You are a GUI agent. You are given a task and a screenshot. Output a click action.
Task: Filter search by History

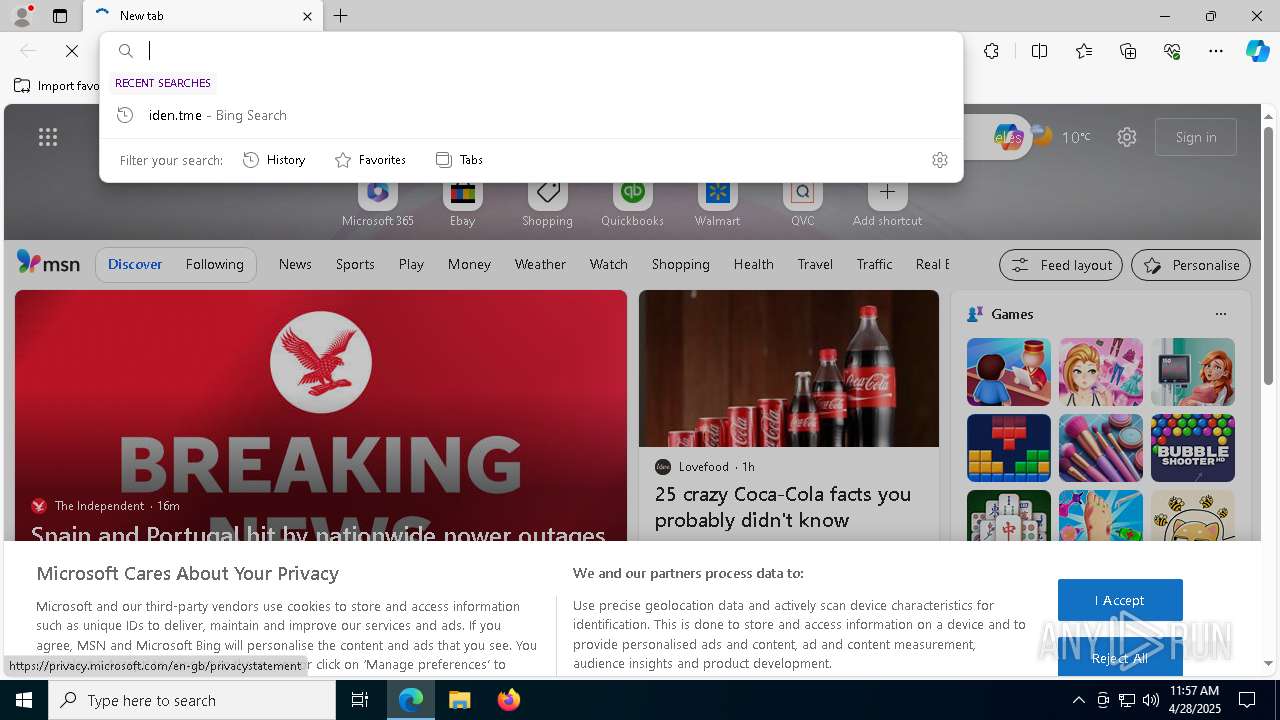pyautogui.click(x=274, y=160)
